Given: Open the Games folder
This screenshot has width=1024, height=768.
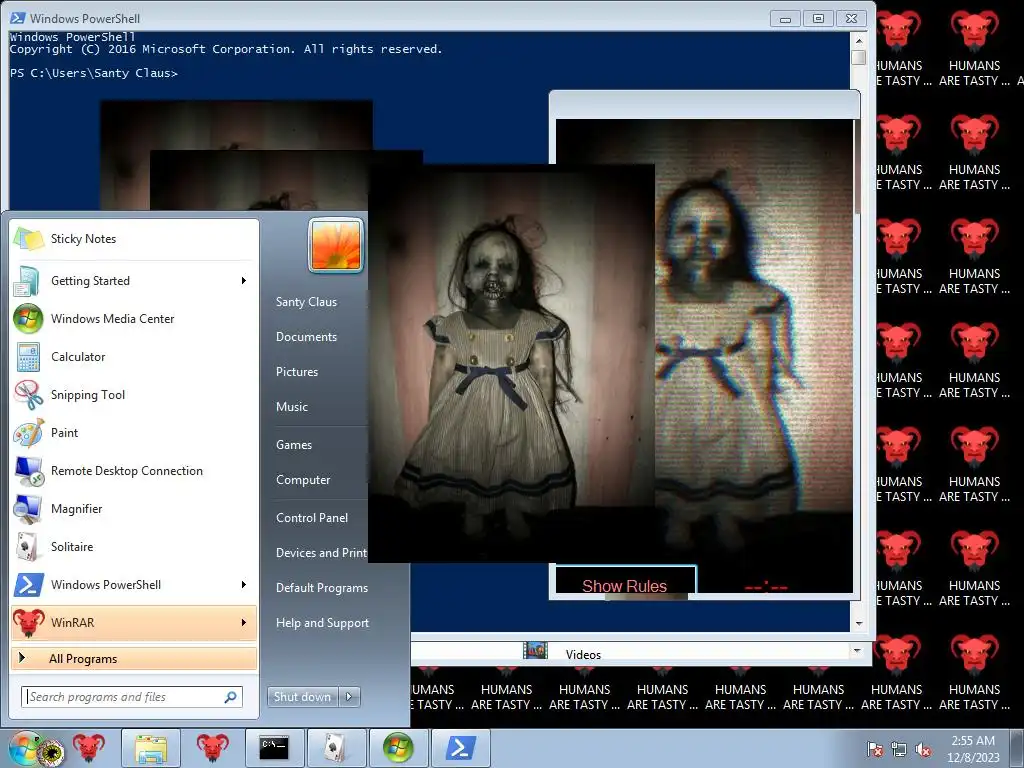Looking at the screenshot, I should point(294,445).
